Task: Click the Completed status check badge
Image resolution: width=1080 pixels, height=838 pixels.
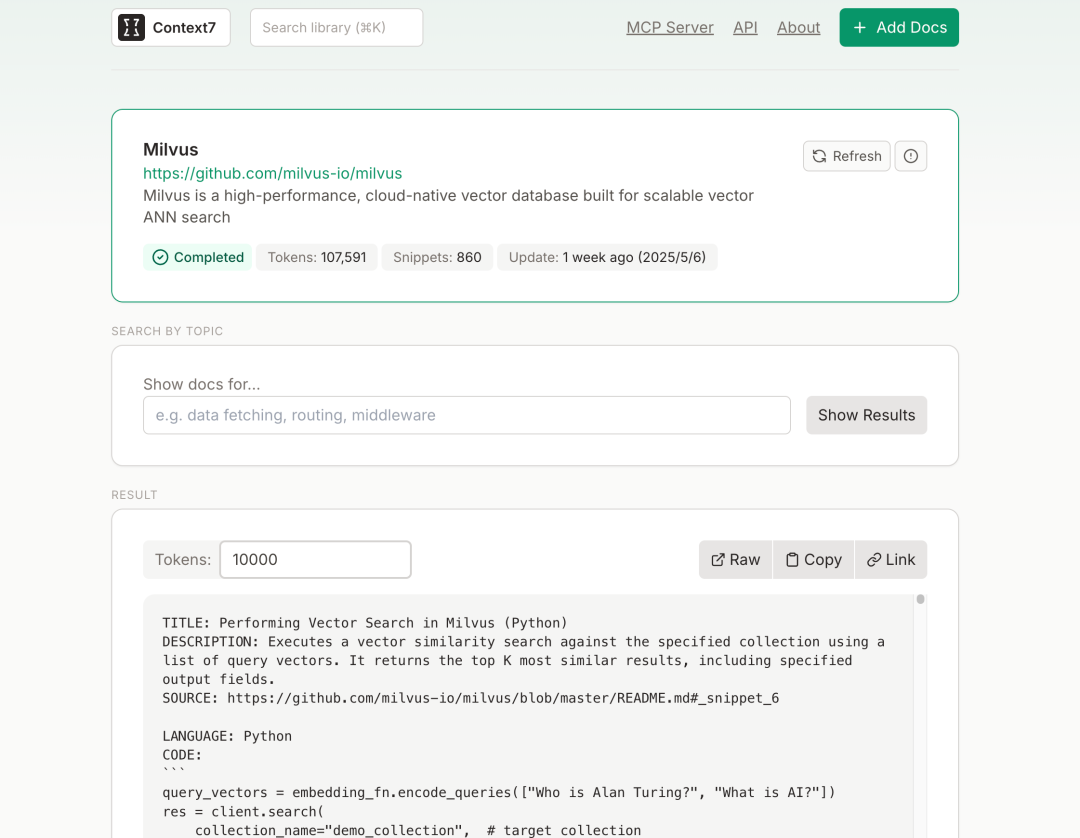Action: (198, 257)
